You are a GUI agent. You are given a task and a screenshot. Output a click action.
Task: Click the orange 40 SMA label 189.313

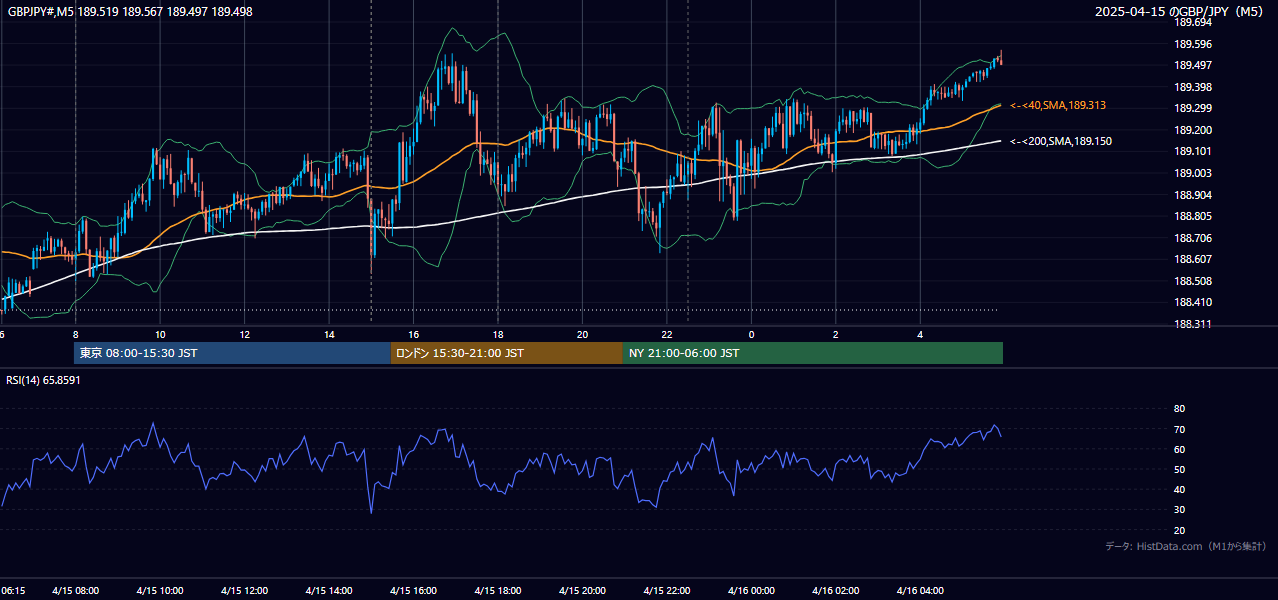(x=1058, y=105)
